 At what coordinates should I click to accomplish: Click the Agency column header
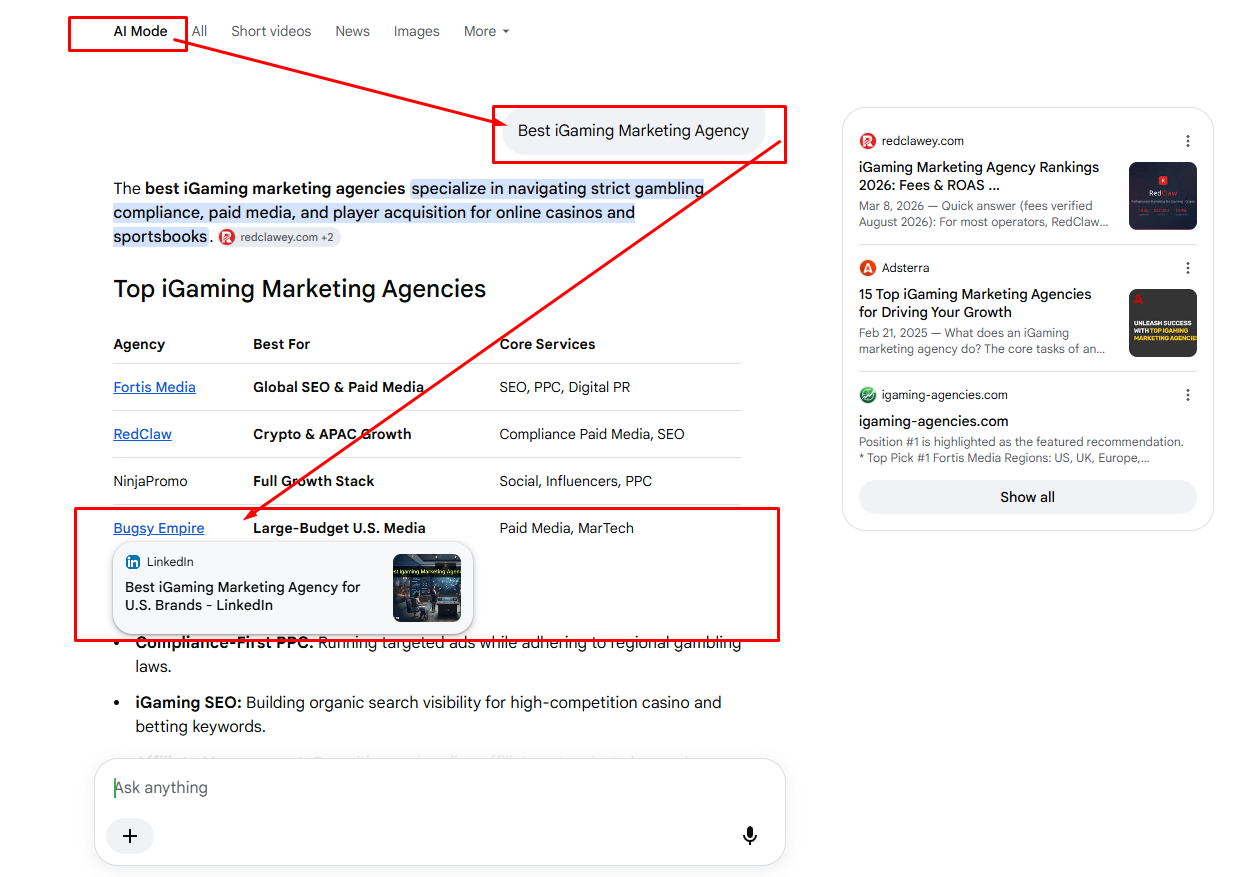tap(139, 344)
